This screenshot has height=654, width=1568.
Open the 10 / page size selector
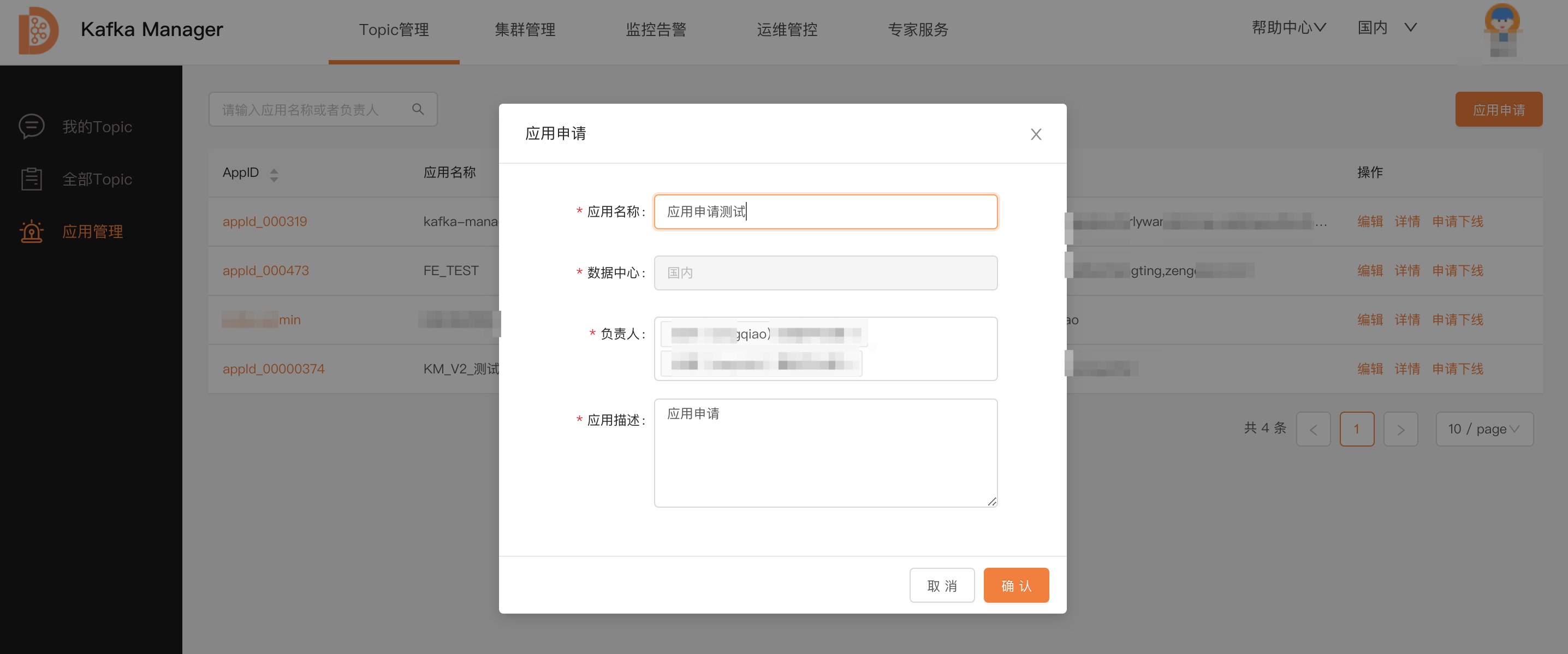[x=1484, y=429]
